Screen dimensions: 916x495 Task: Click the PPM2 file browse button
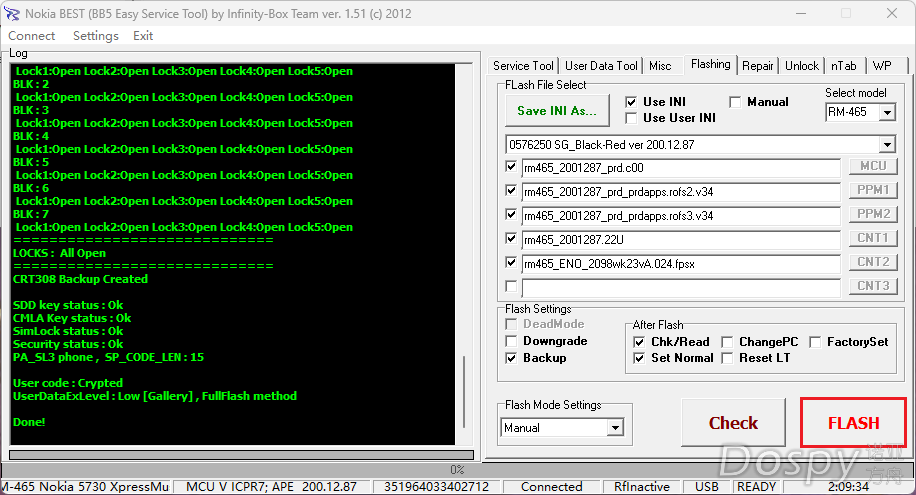coord(873,214)
